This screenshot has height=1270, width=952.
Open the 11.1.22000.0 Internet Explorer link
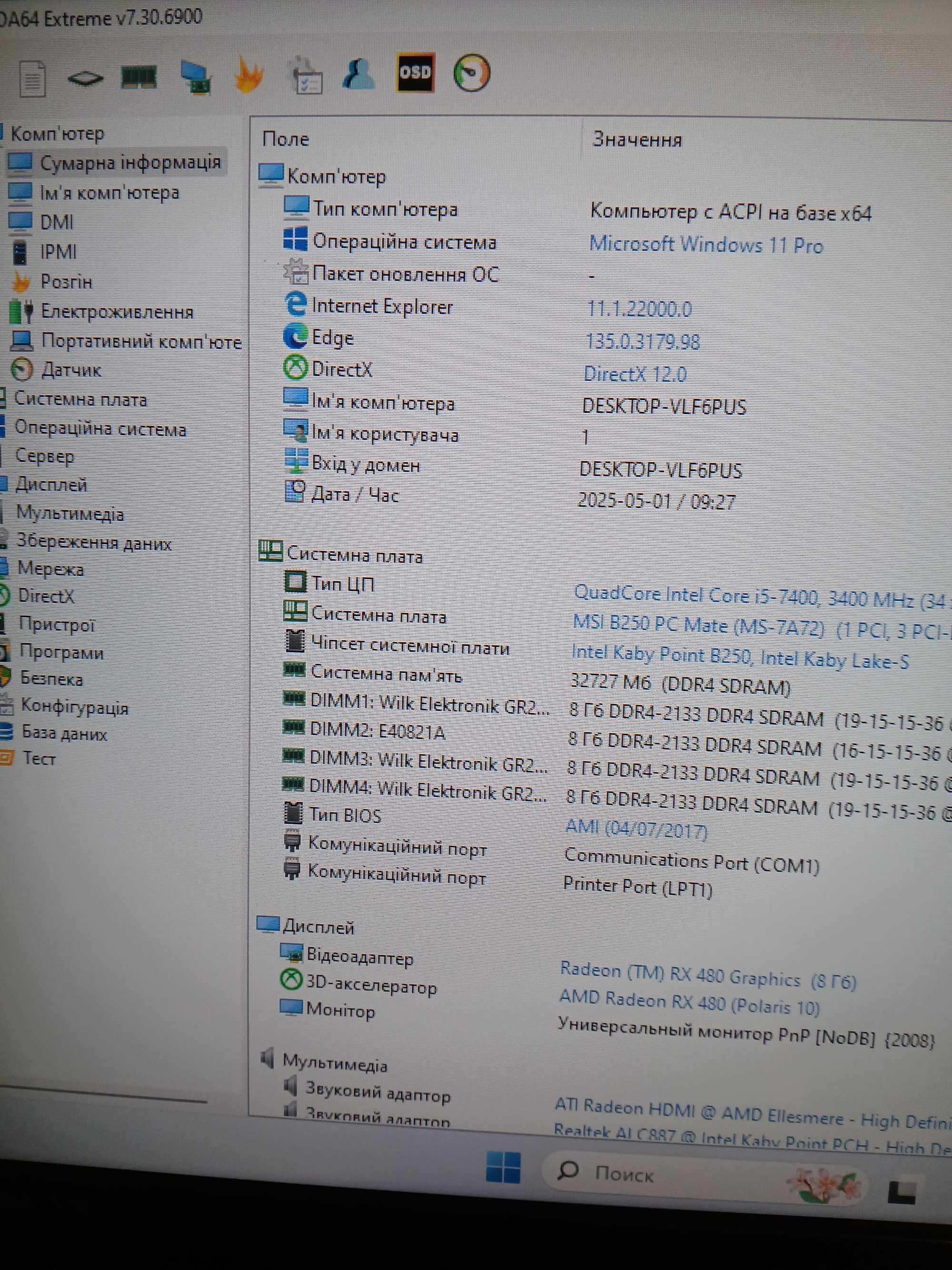[x=639, y=310]
